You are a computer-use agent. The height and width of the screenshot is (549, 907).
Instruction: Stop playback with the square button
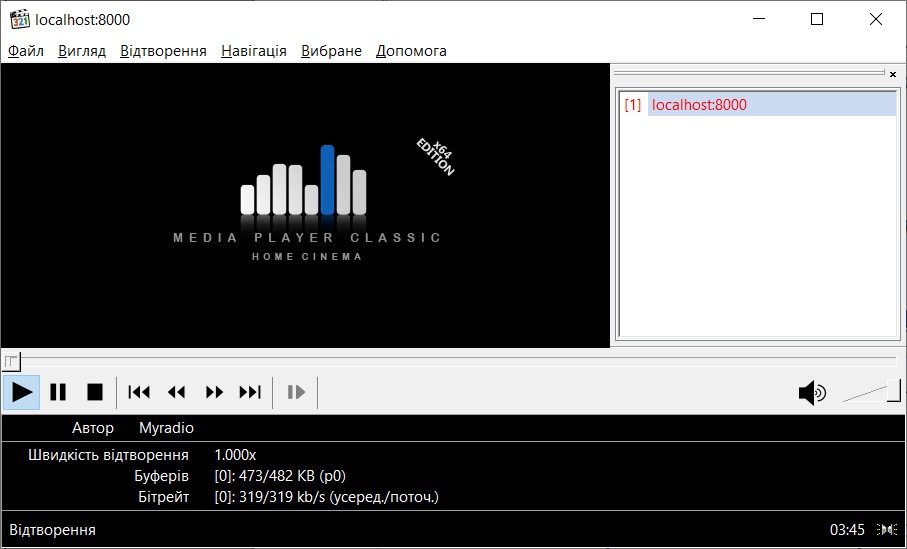95,392
